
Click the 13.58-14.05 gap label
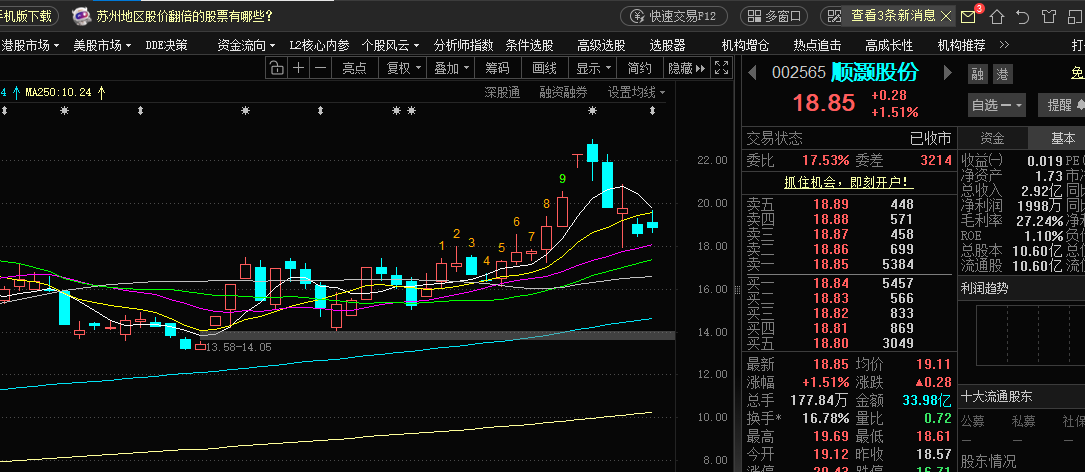pos(239,347)
